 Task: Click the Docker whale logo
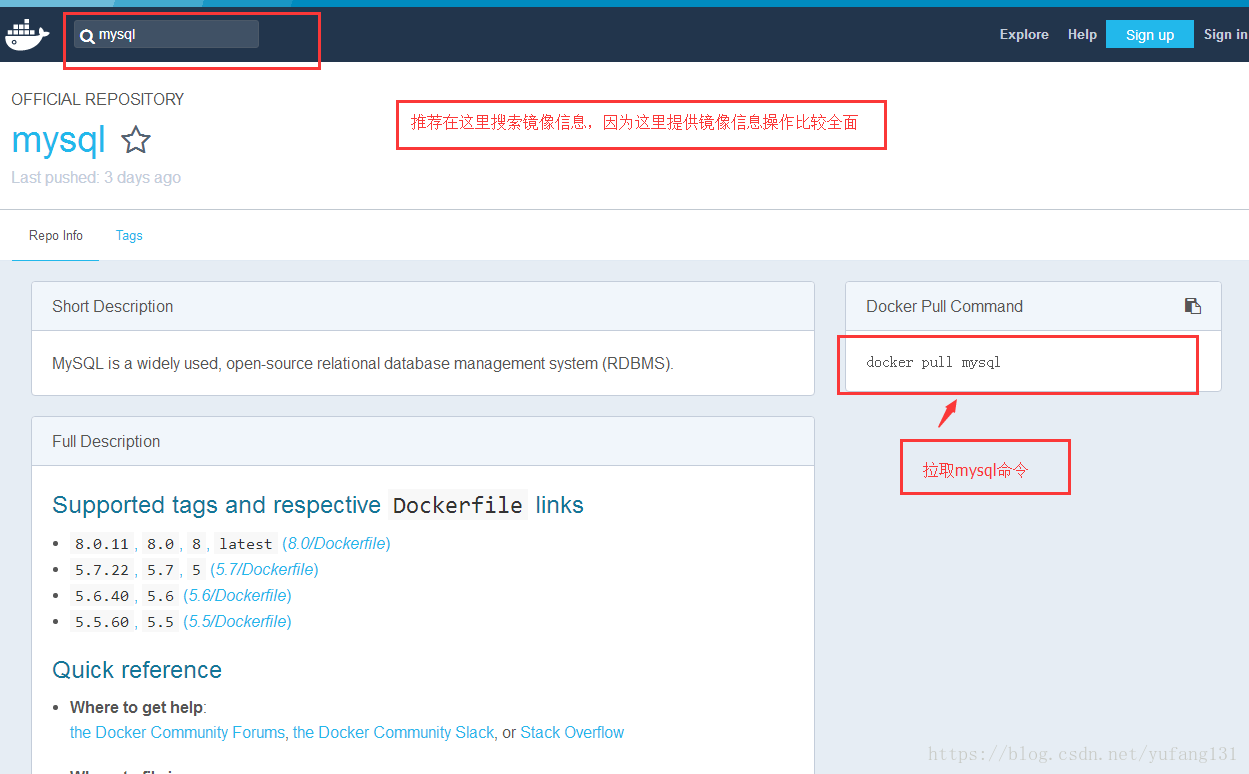(x=27, y=35)
